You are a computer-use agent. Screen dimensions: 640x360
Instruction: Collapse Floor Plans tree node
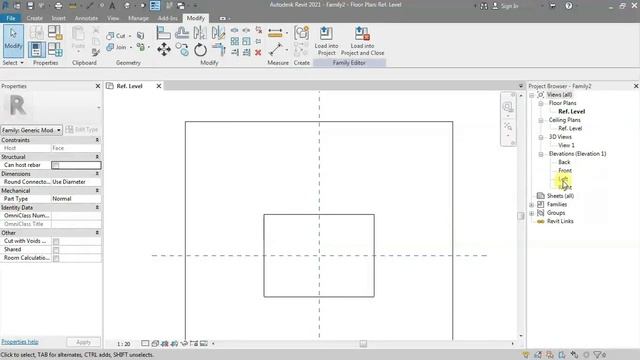(x=541, y=103)
